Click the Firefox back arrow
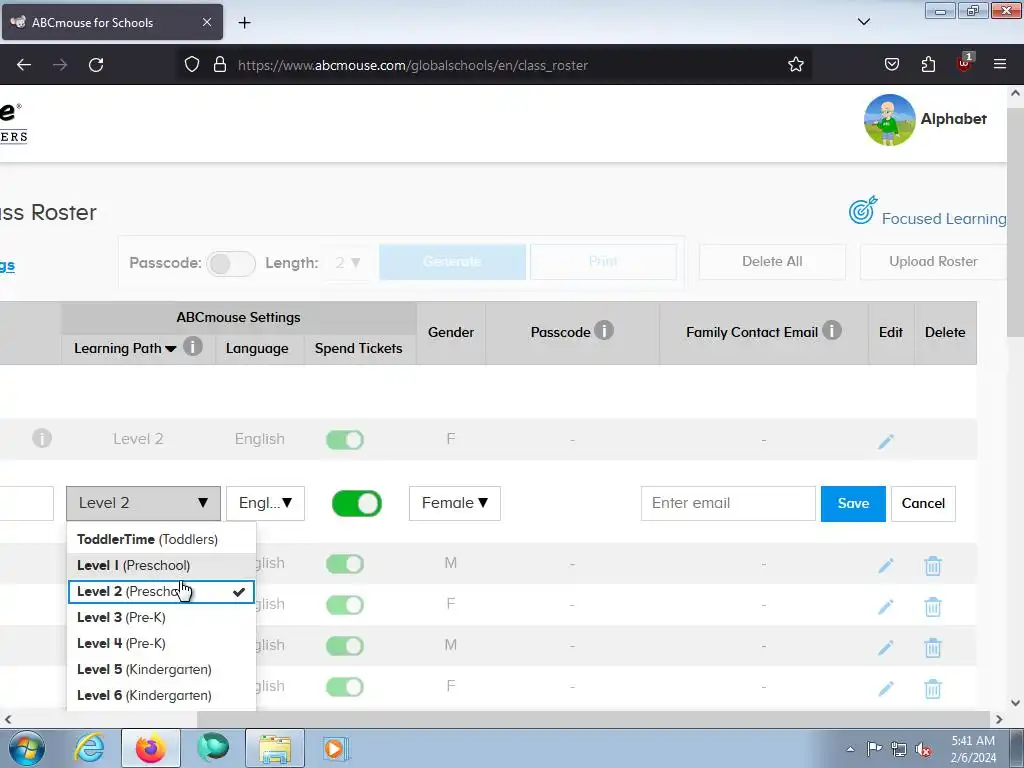1024x768 pixels. [24, 65]
